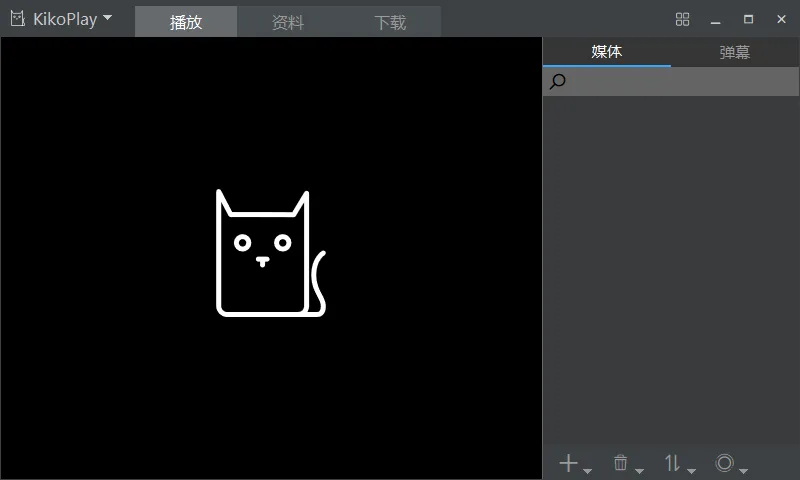This screenshot has width=800, height=480.
Task: Open the plus add-media button
Action: pyautogui.click(x=572, y=463)
